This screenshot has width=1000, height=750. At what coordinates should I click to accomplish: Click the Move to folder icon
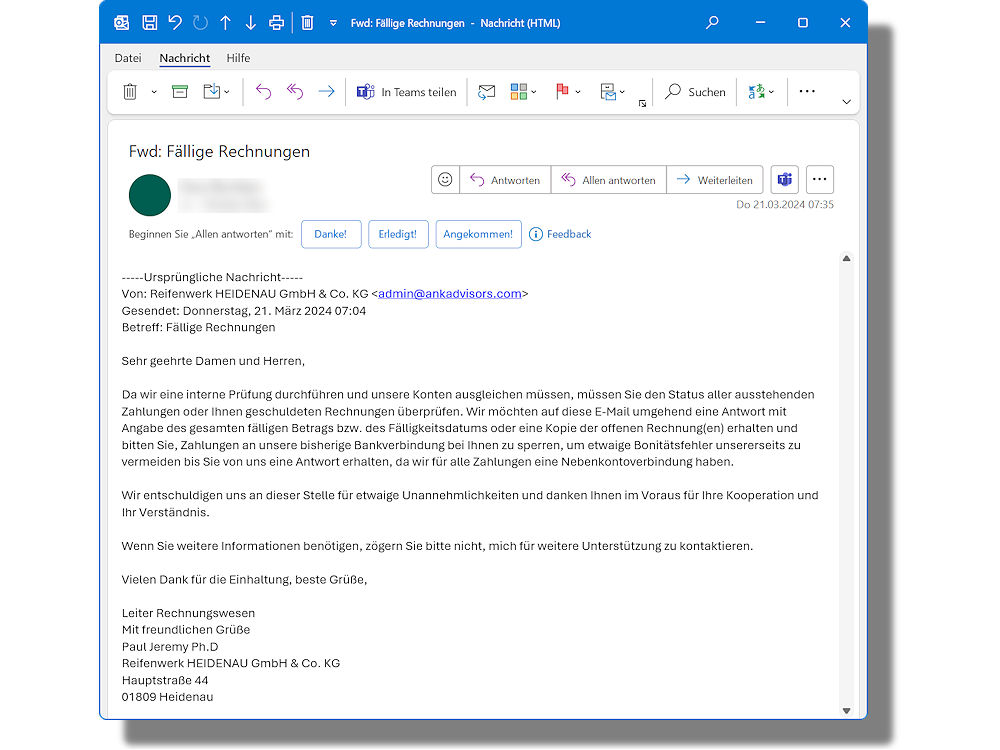[x=212, y=92]
